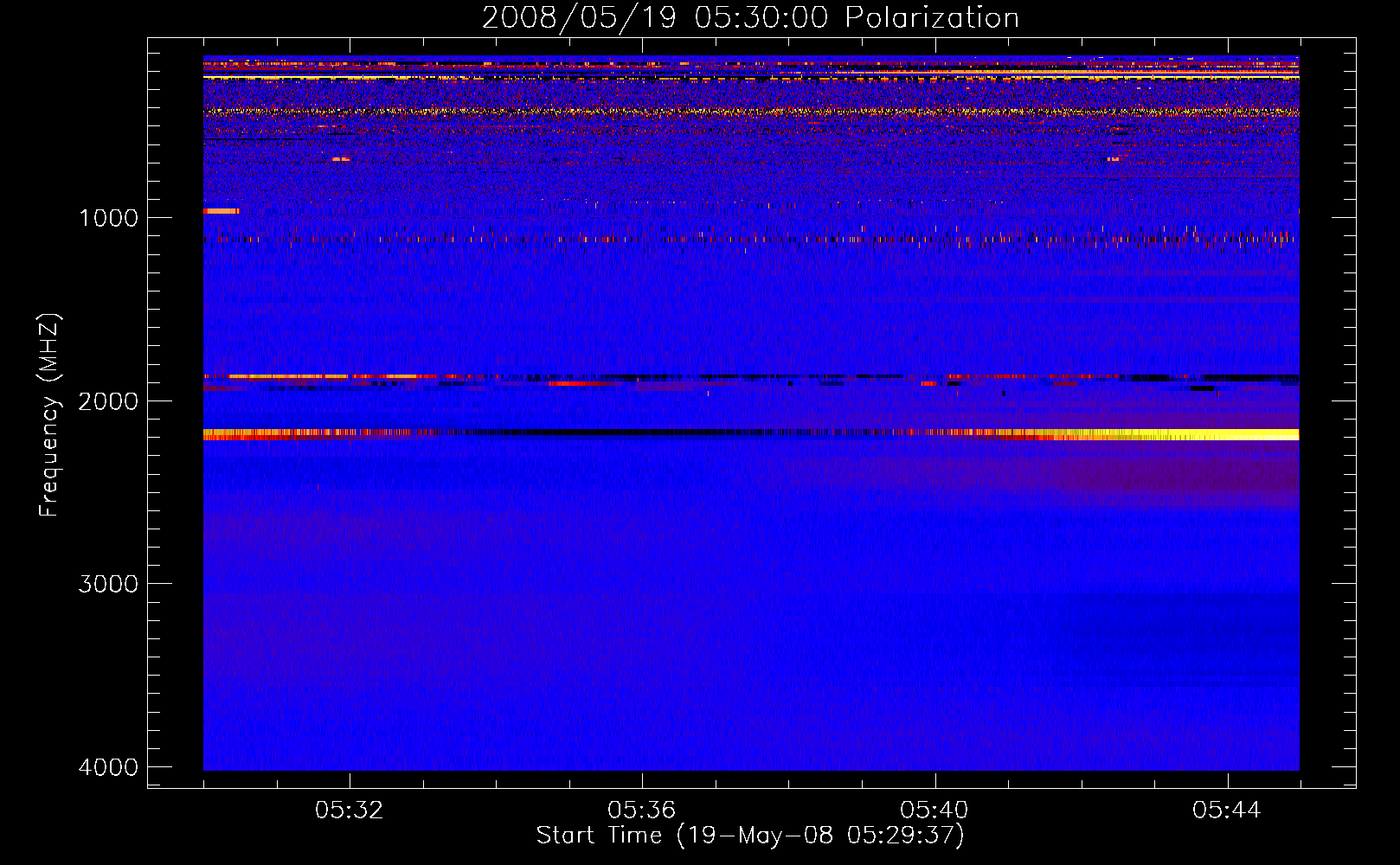Screen dimensions: 1400x865
Task: Click the 'Frequency (MHZ)' y-axis label
Action: 49,415
